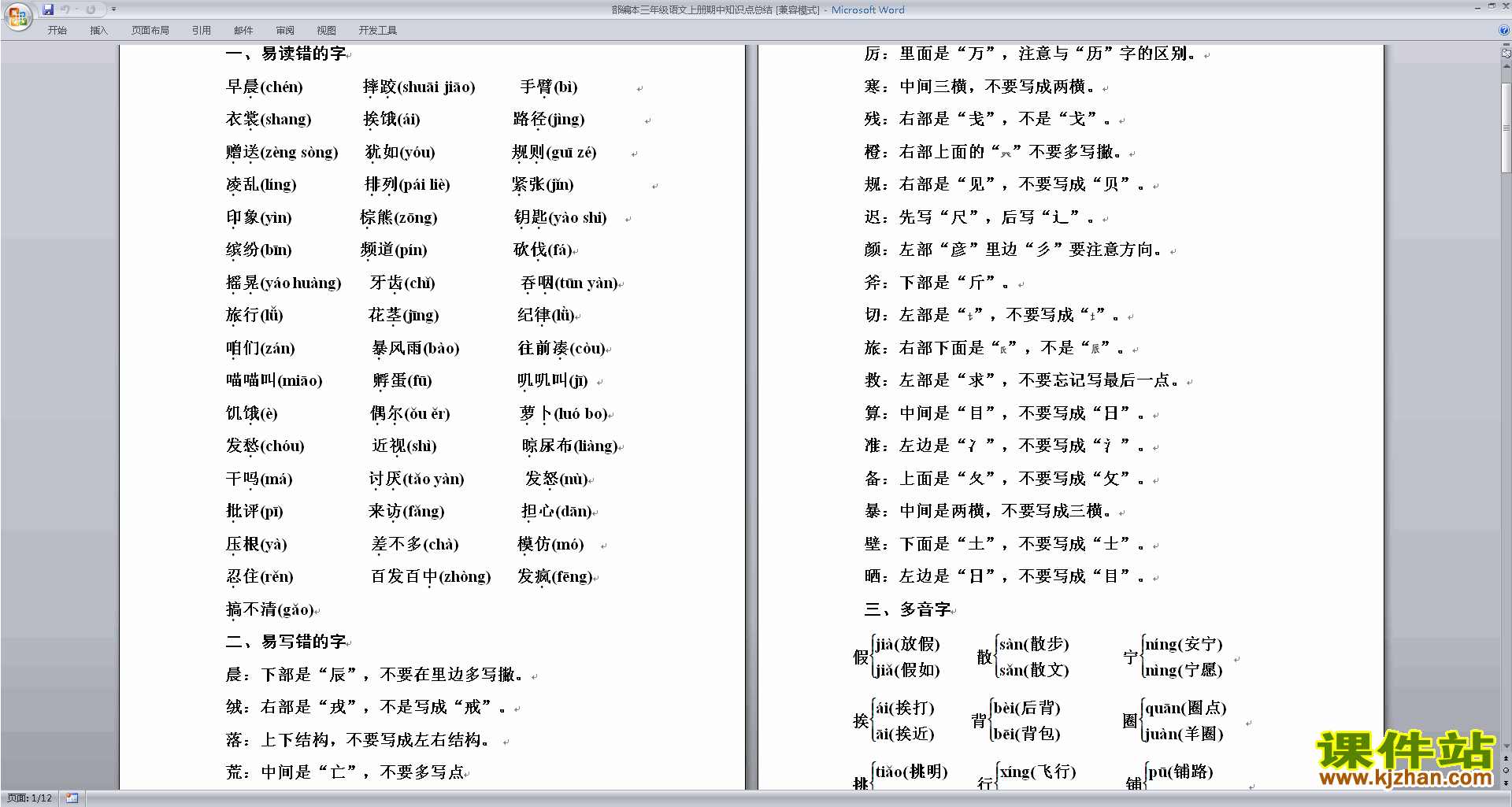Switch to the 插入 ribbon tab

click(98, 30)
